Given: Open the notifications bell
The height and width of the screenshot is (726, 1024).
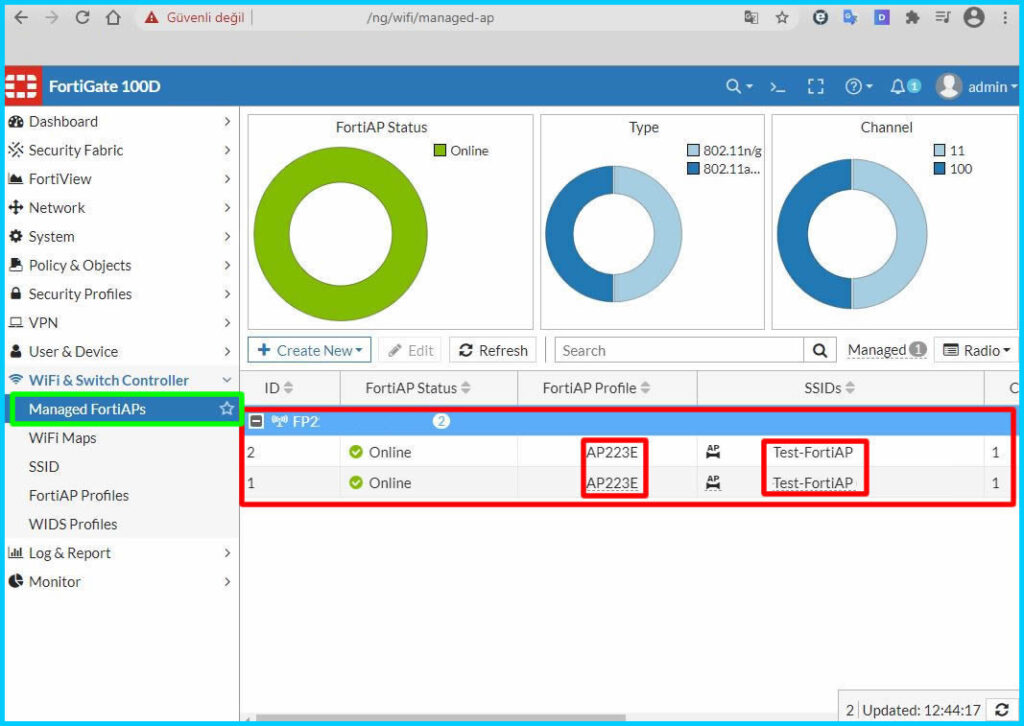Looking at the screenshot, I should pos(904,86).
